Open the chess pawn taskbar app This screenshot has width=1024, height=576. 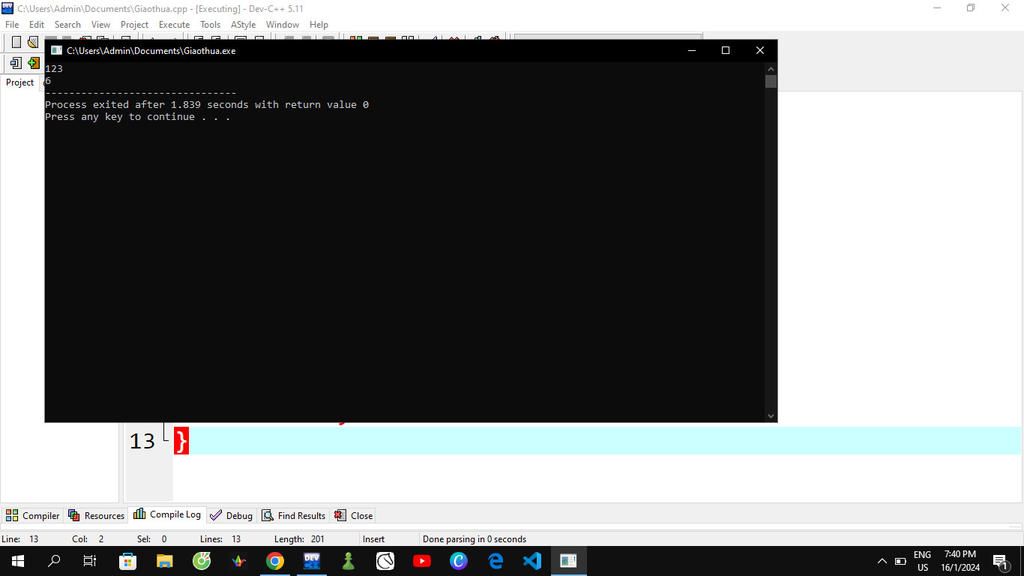click(x=348, y=561)
